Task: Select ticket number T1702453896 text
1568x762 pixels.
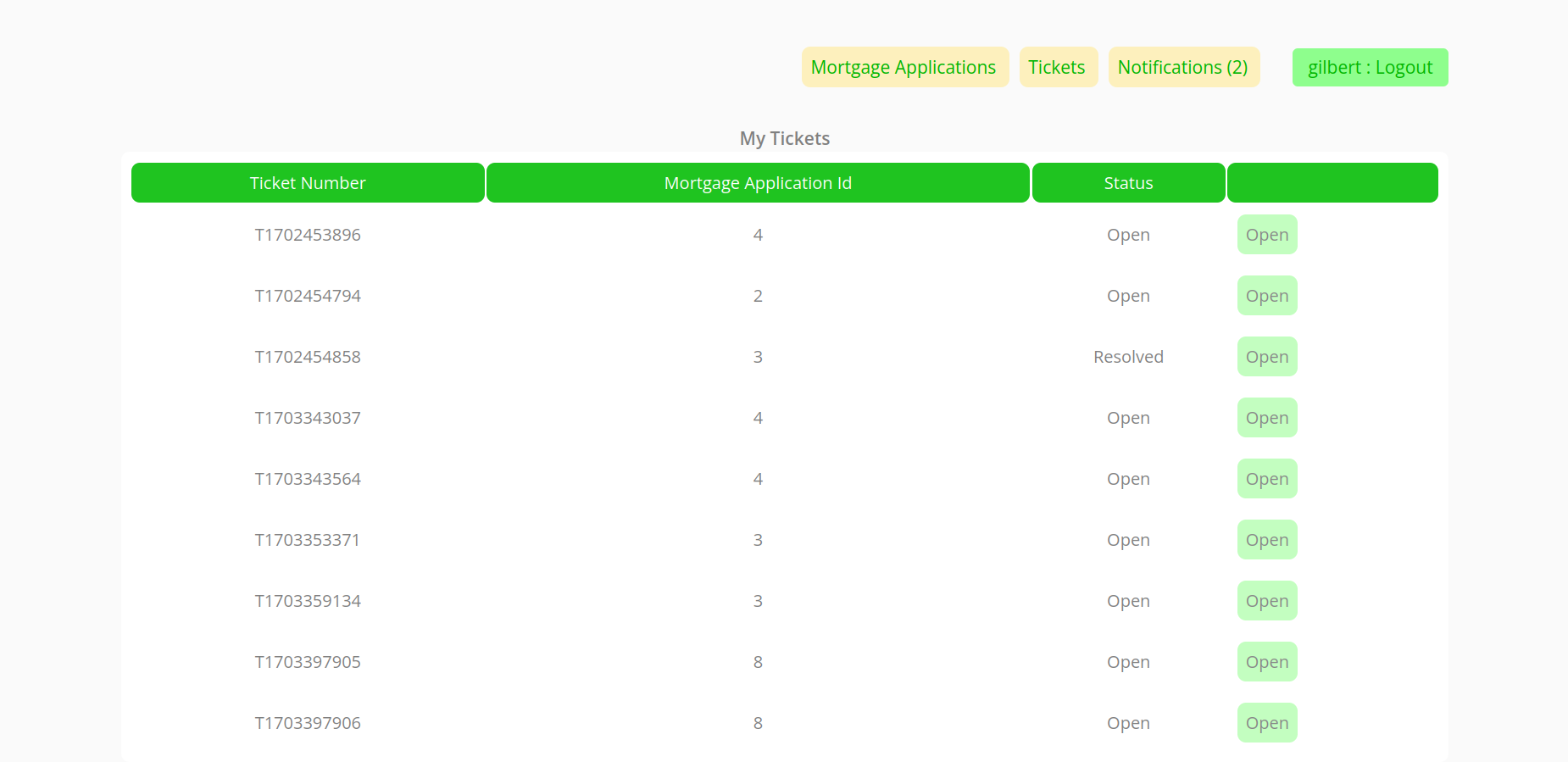Action: pyautogui.click(x=308, y=235)
